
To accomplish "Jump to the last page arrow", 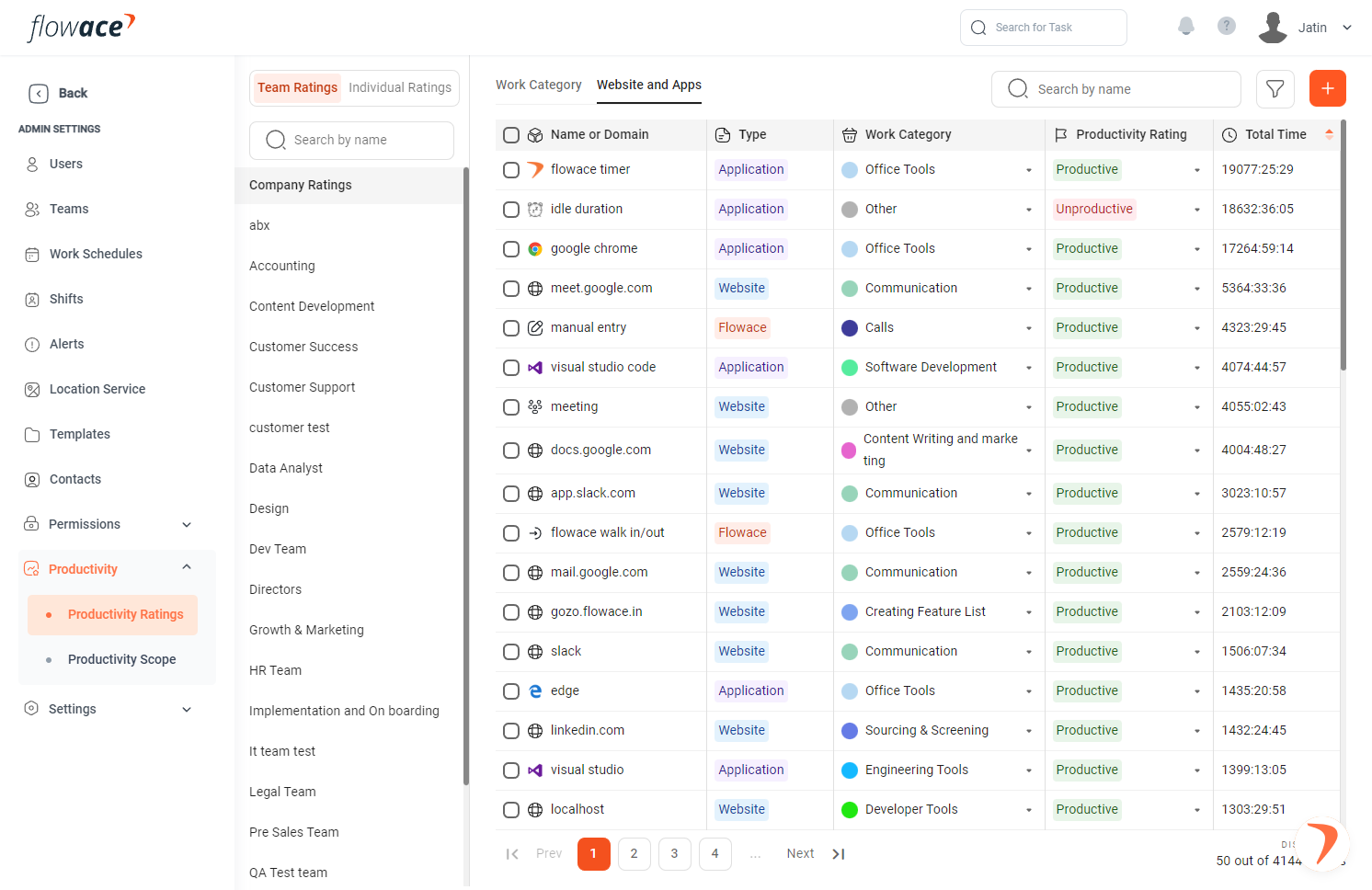I will 838,854.
